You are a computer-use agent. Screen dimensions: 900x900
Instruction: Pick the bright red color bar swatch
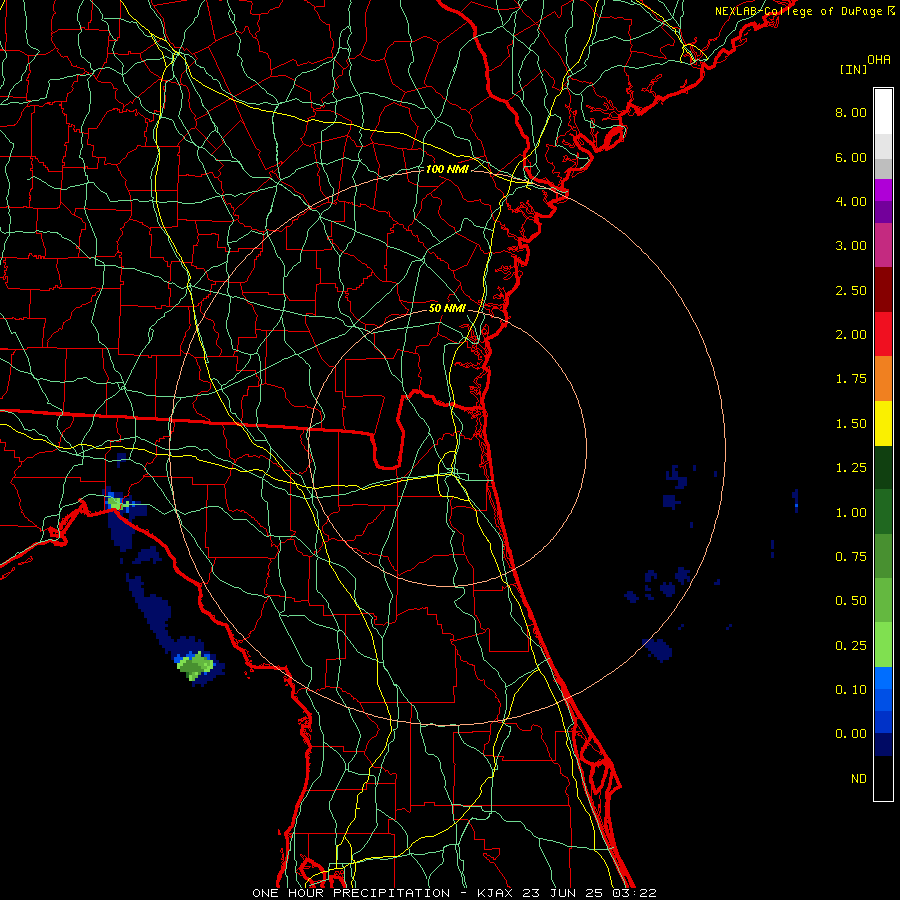coord(883,334)
